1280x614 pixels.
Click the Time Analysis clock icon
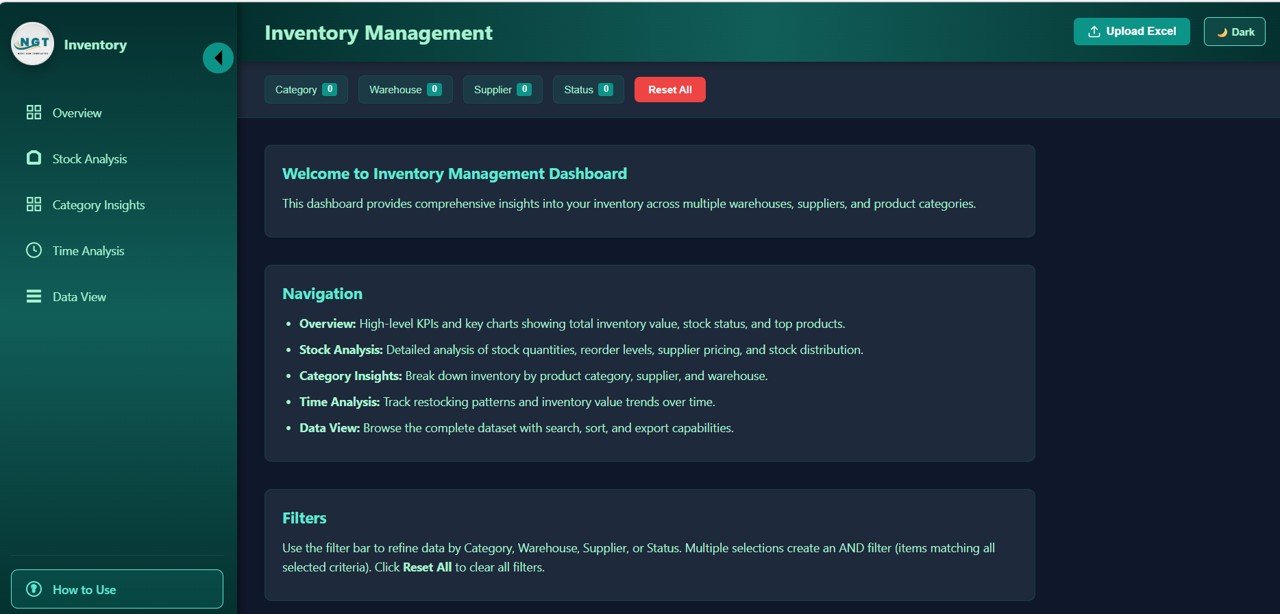pyautogui.click(x=34, y=251)
